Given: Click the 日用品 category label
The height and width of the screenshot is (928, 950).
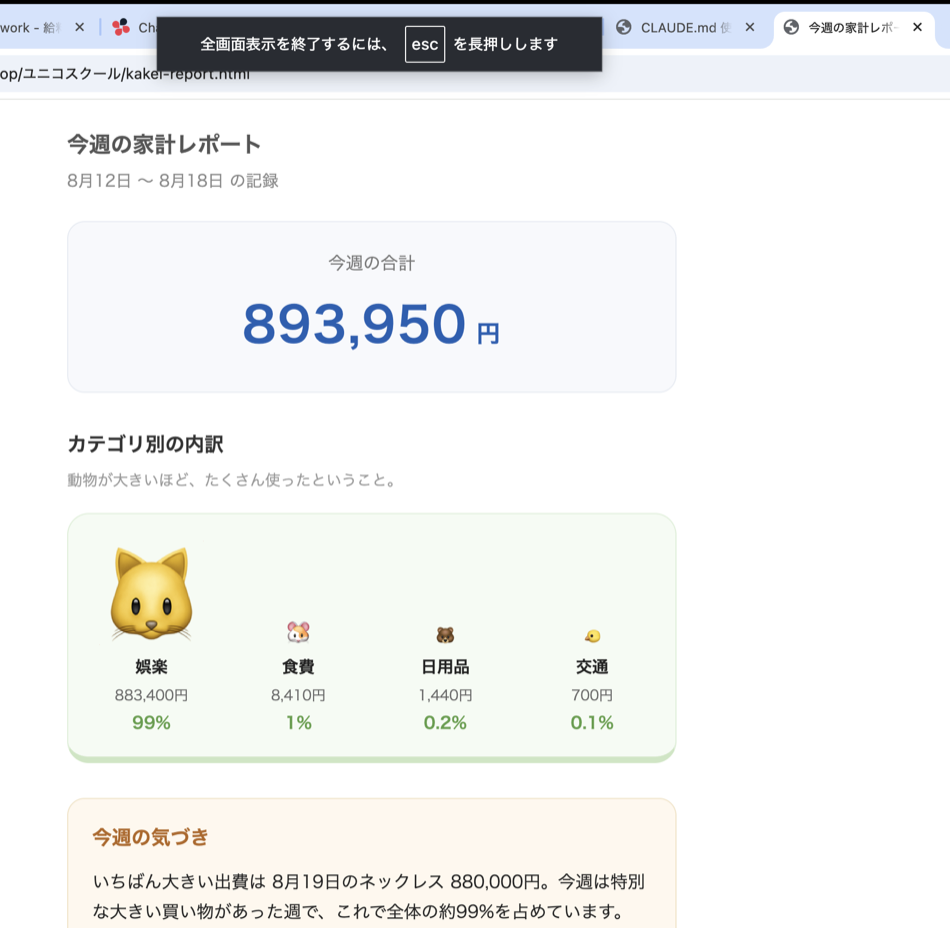Looking at the screenshot, I should (x=445, y=667).
